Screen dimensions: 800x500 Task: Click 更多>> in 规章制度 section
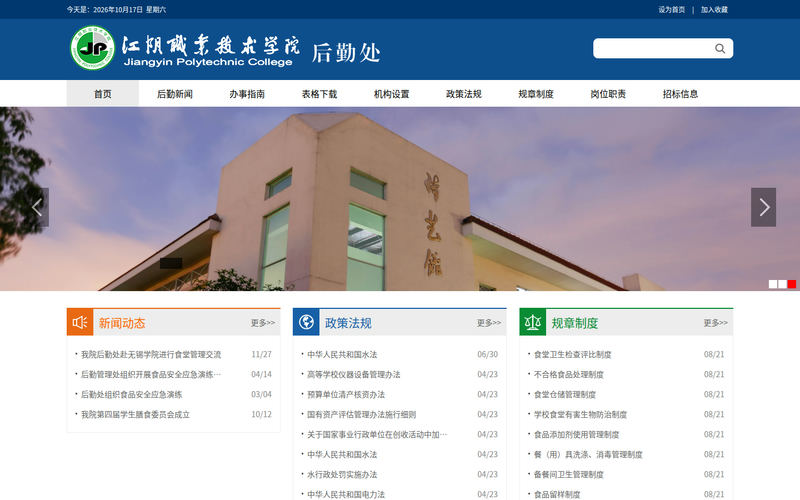pyautogui.click(x=715, y=323)
